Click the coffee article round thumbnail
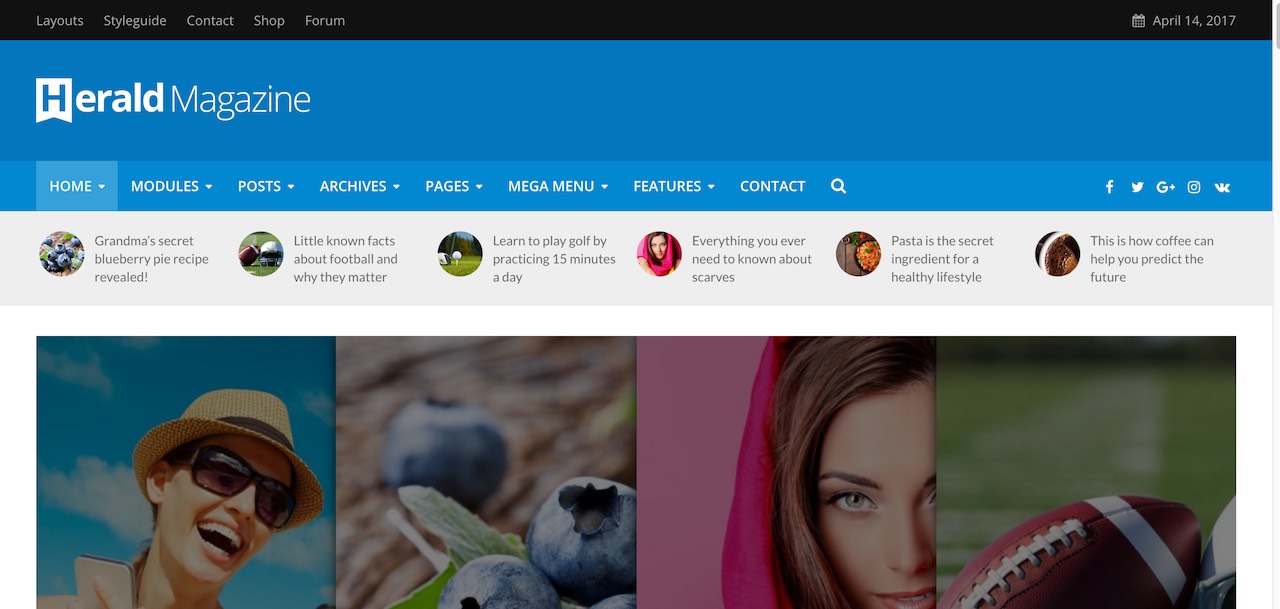Screen dimensions: 1280x609 coord(1057,254)
